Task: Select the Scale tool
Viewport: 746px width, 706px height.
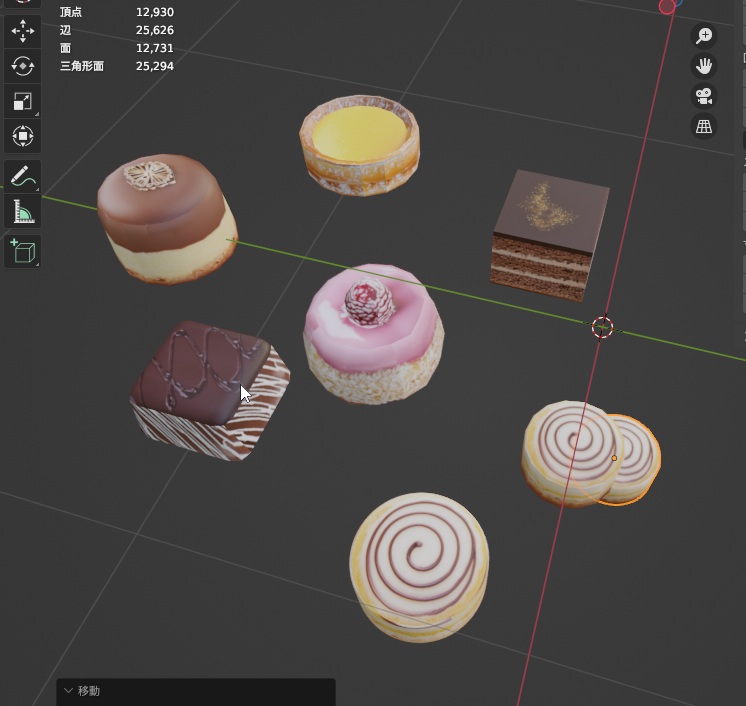Action: pos(22,101)
